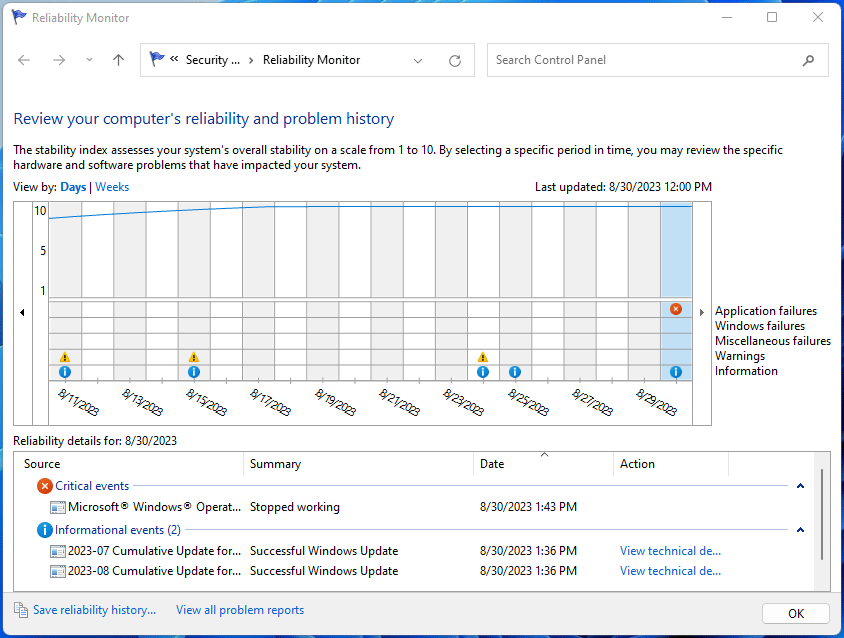This screenshot has height=638, width=844.
Task: View technical details for 2023-07 update
Action: click(670, 551)
